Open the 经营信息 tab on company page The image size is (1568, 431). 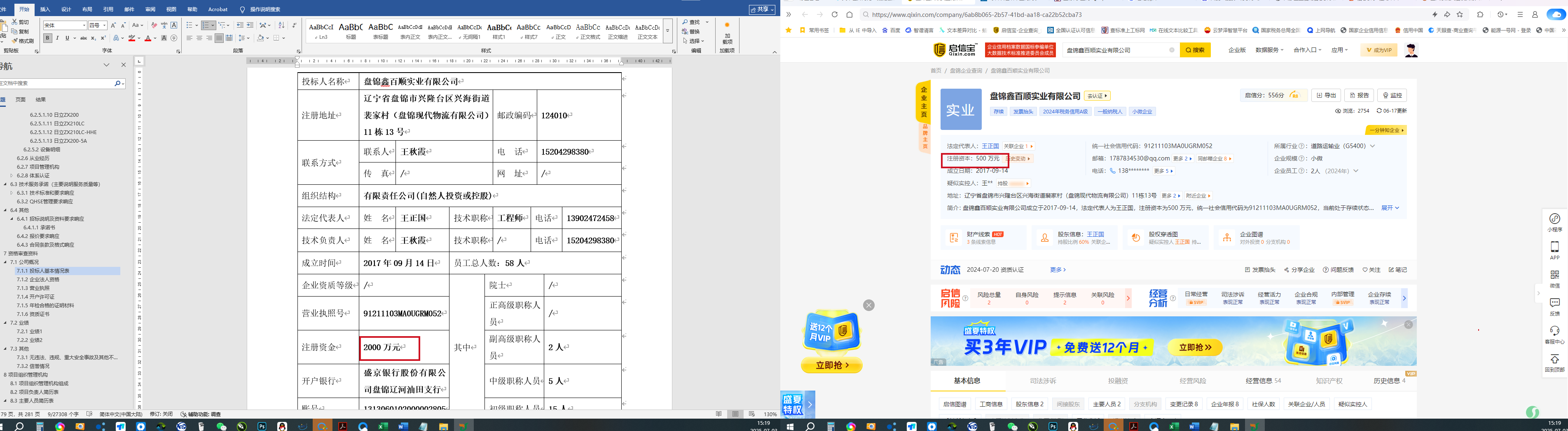coord(1263,381)
